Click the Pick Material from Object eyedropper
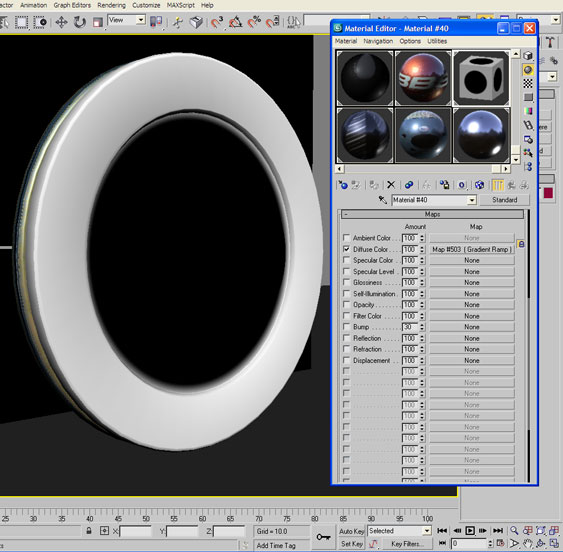Image resolution: width=563 pixels, height=552 pixels. point(383,200)
